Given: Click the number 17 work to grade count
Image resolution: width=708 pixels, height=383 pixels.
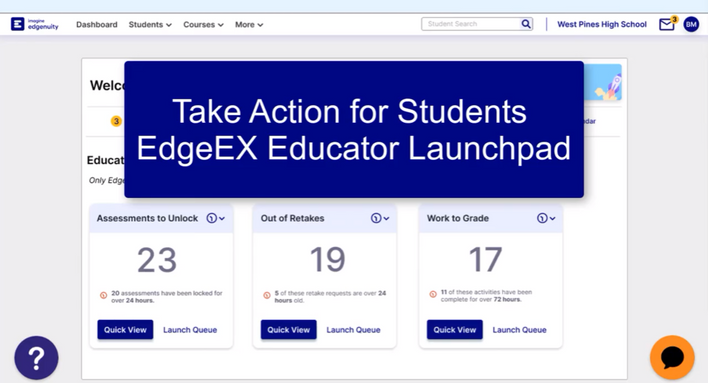Looking at the screenshot, I should coord(485,260).
